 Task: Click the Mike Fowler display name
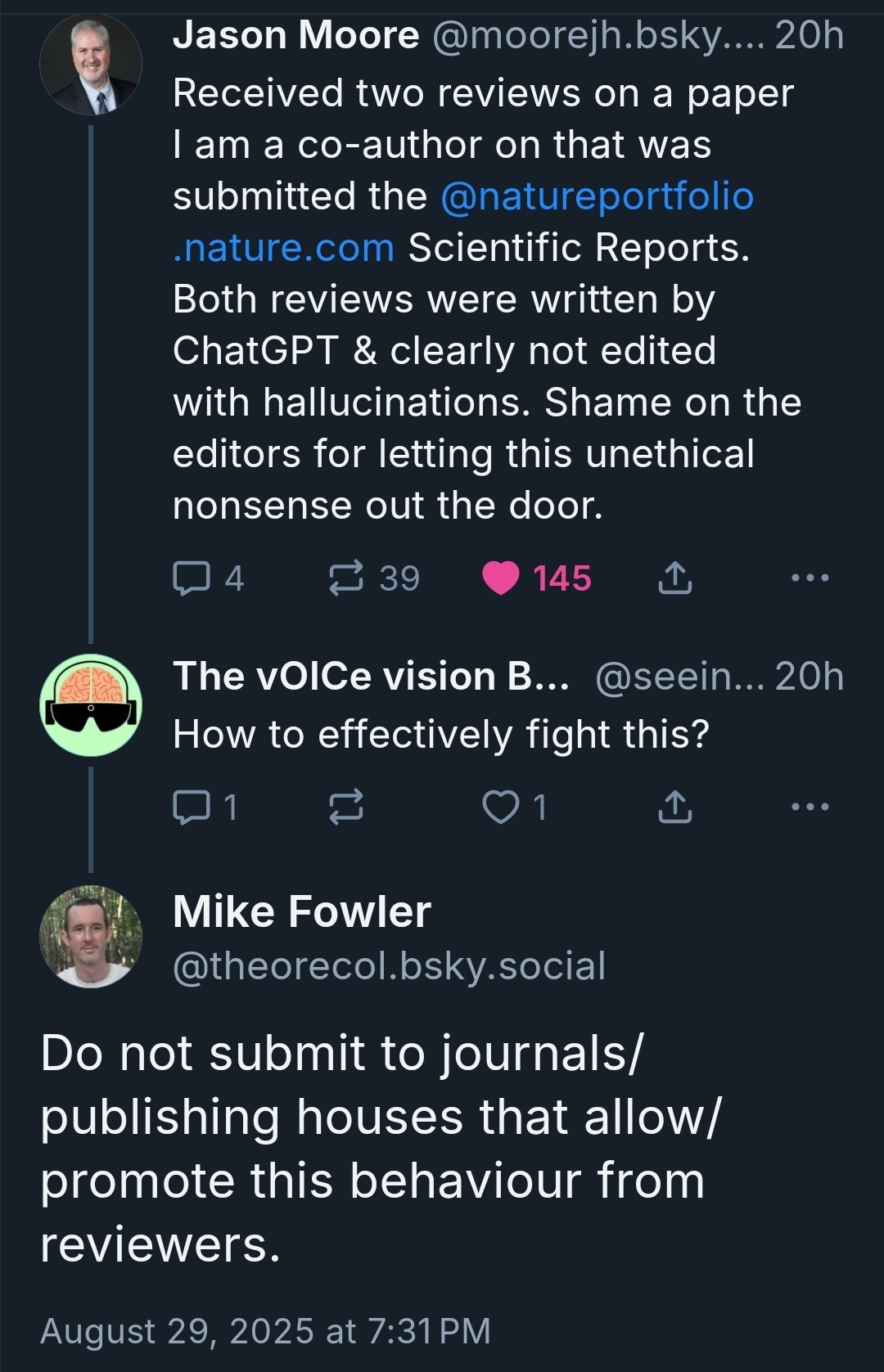(302, 911)
